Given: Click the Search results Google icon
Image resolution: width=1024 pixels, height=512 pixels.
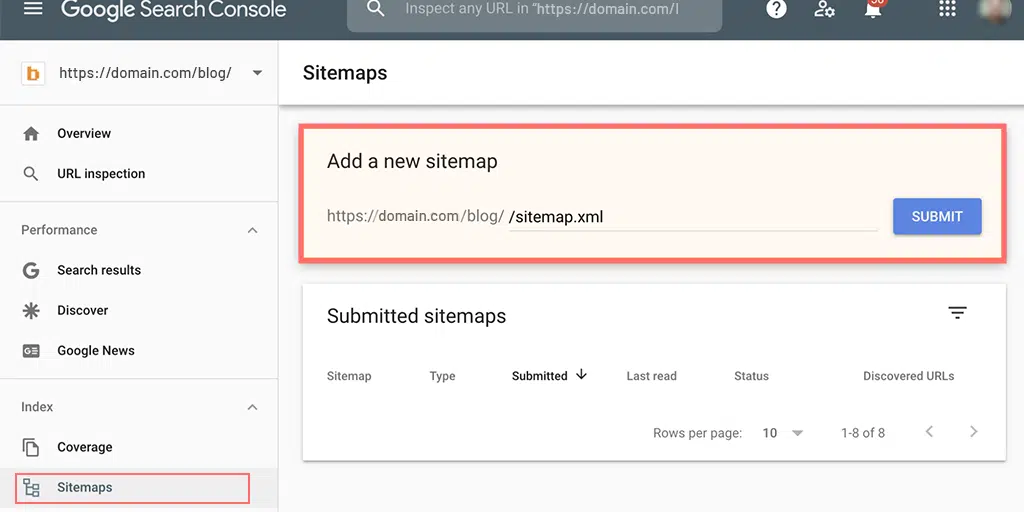Looking at the screenshot, I should (x=31, y=270).
